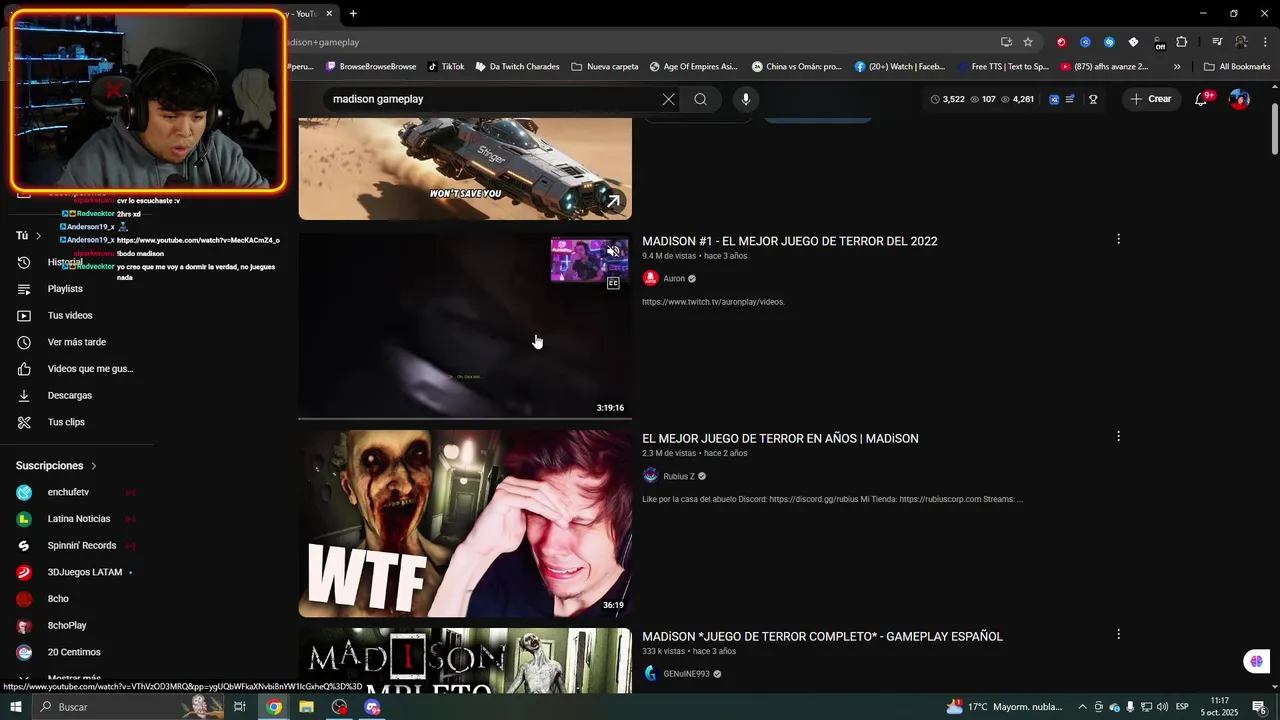1280x720 pixels.
Task: Open options for JUEGO DE TERROR COMPLETO video
Action: point(1118,634)
